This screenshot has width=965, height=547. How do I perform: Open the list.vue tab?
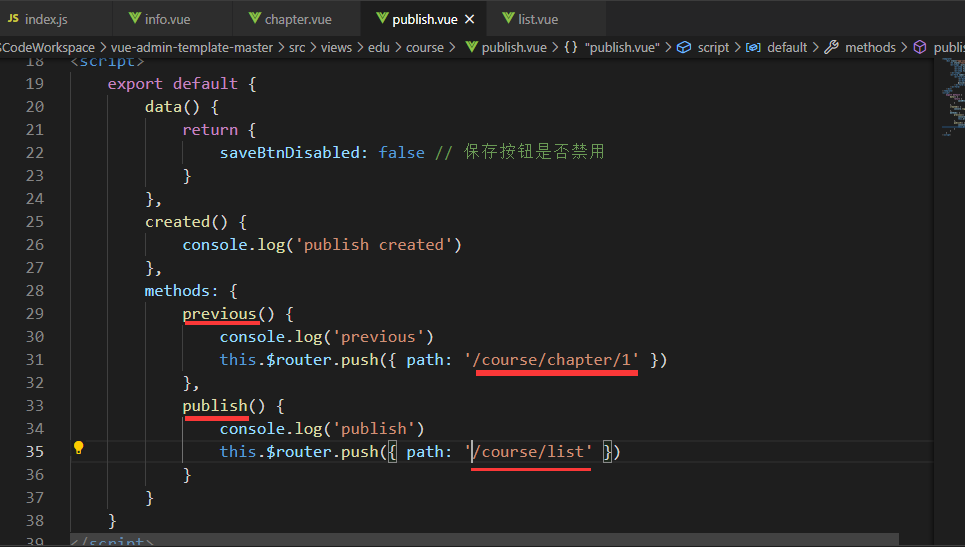tap(538, 19)
